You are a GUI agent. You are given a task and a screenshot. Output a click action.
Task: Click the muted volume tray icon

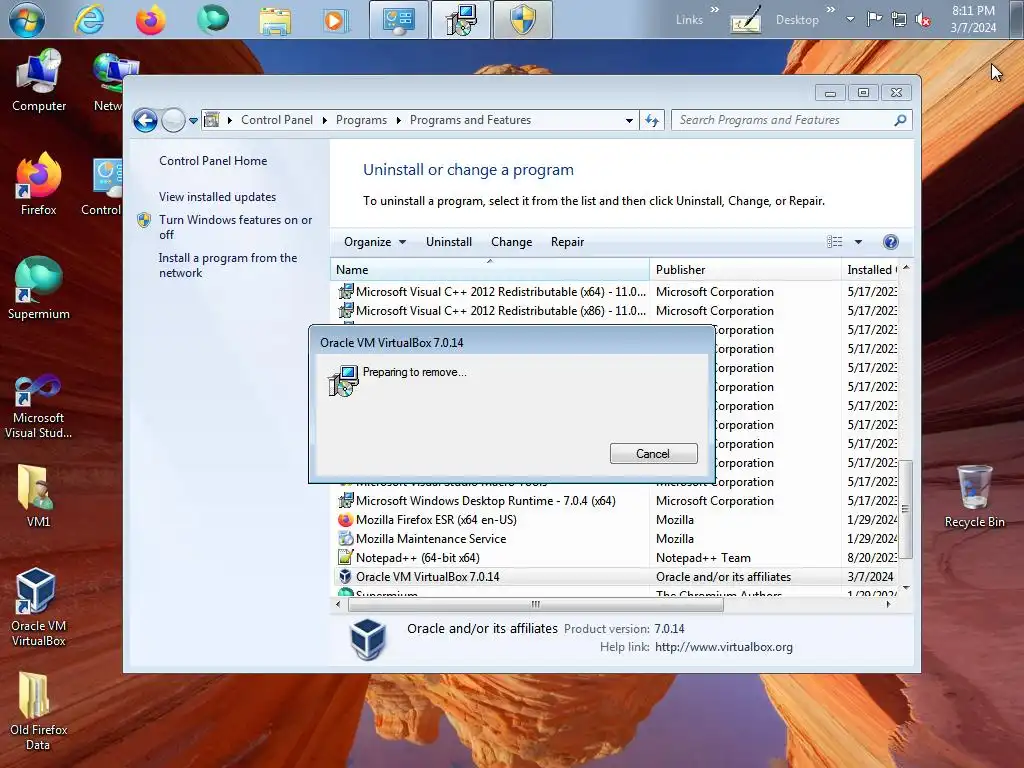[x=923, y=20]
